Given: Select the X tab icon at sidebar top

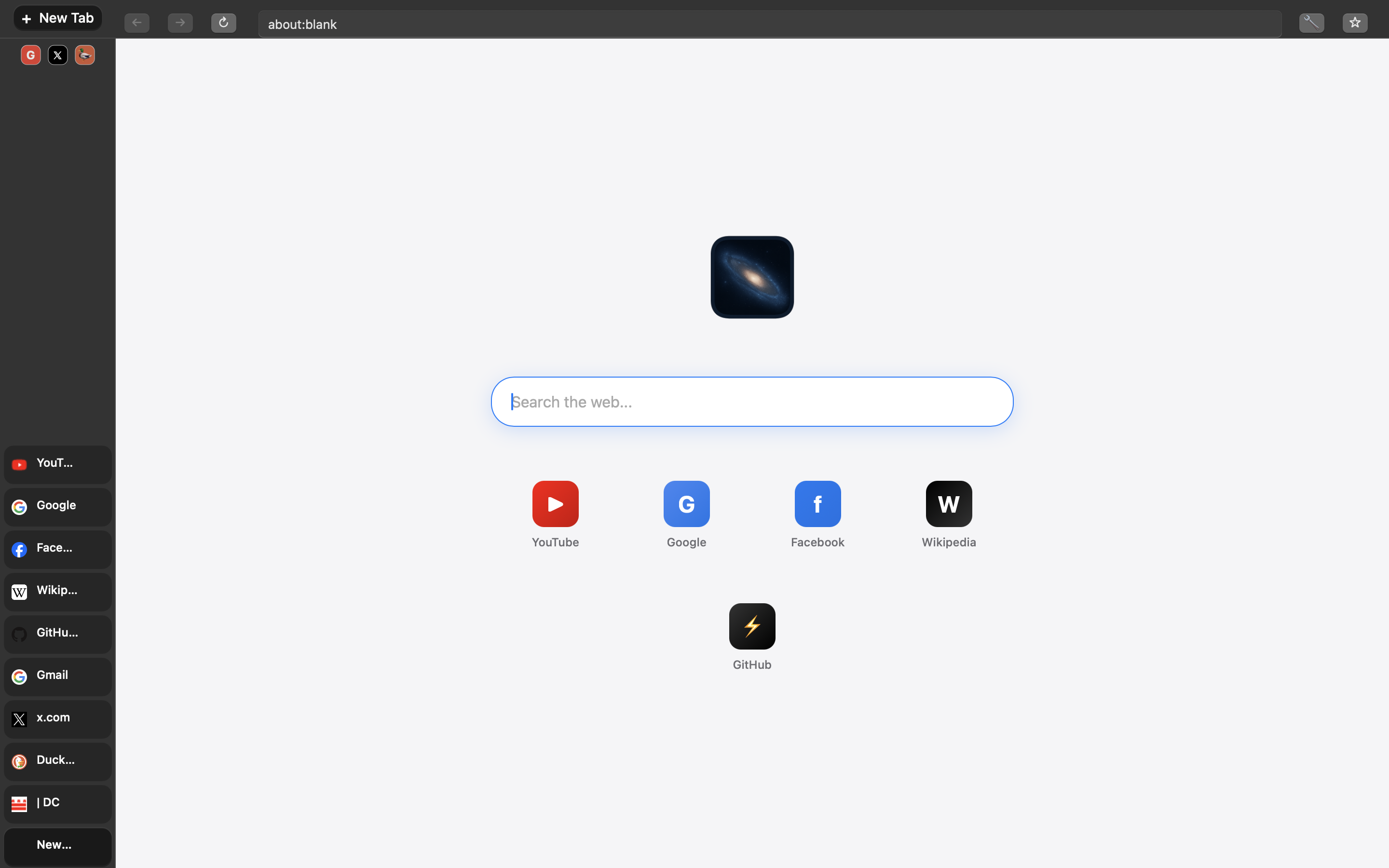Looking at the screenshot, I should (x=57, y=54).
